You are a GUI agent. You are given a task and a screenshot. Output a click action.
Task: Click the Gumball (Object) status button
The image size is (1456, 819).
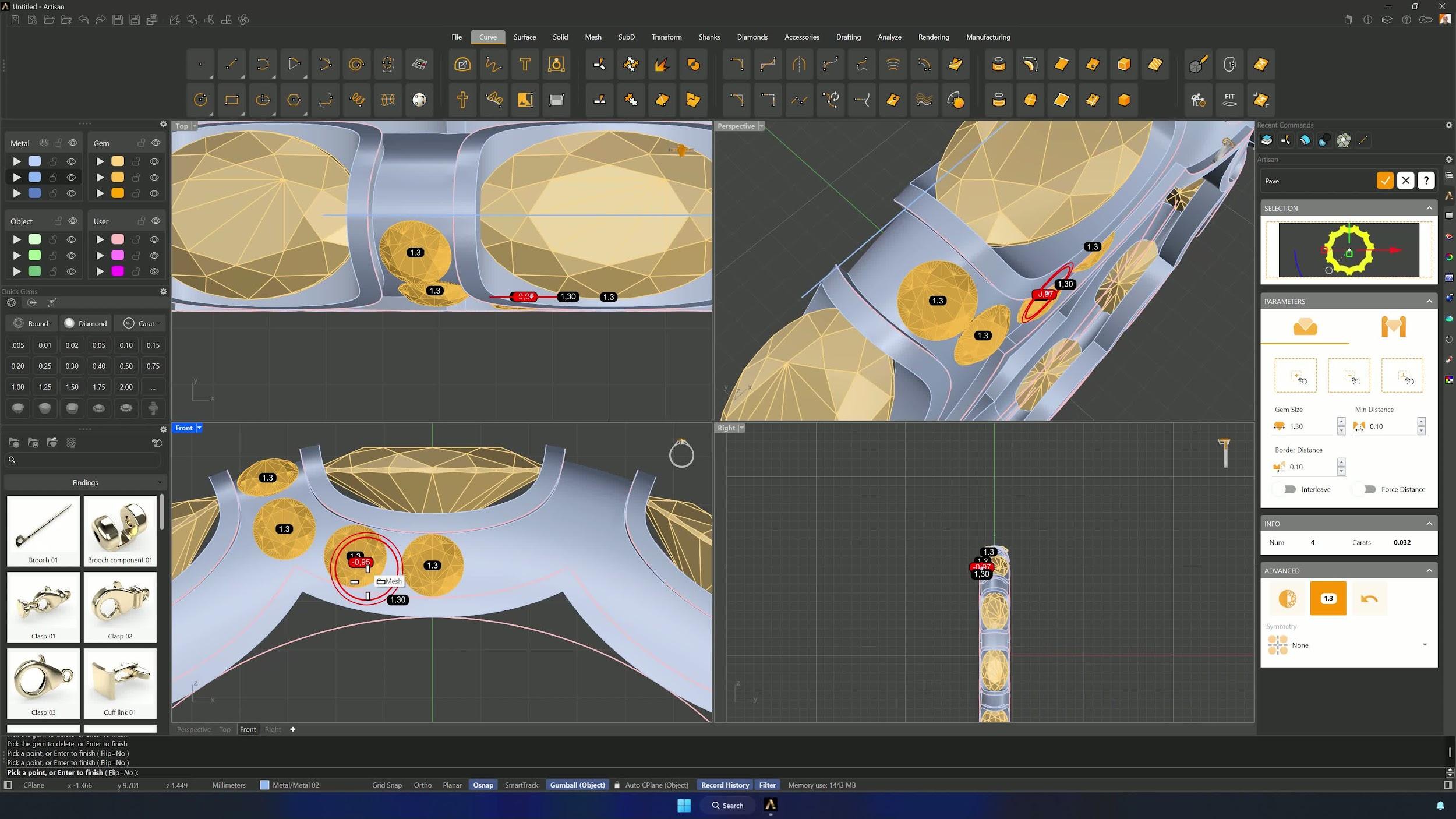[578, 785]
